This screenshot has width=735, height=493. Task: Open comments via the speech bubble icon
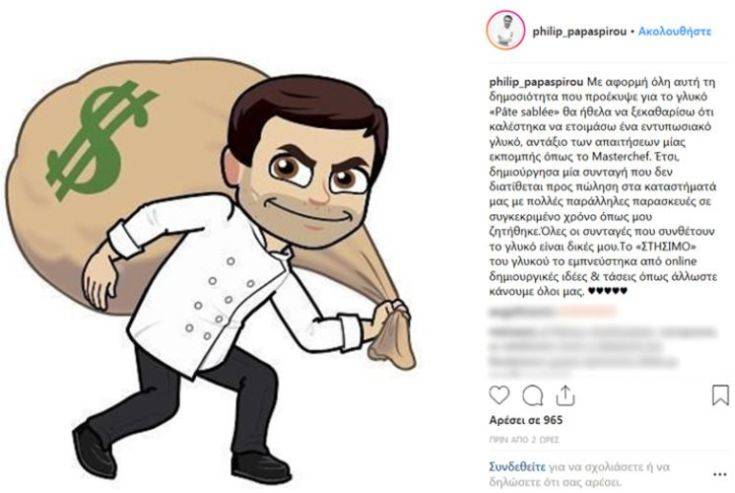click(533, 396)
